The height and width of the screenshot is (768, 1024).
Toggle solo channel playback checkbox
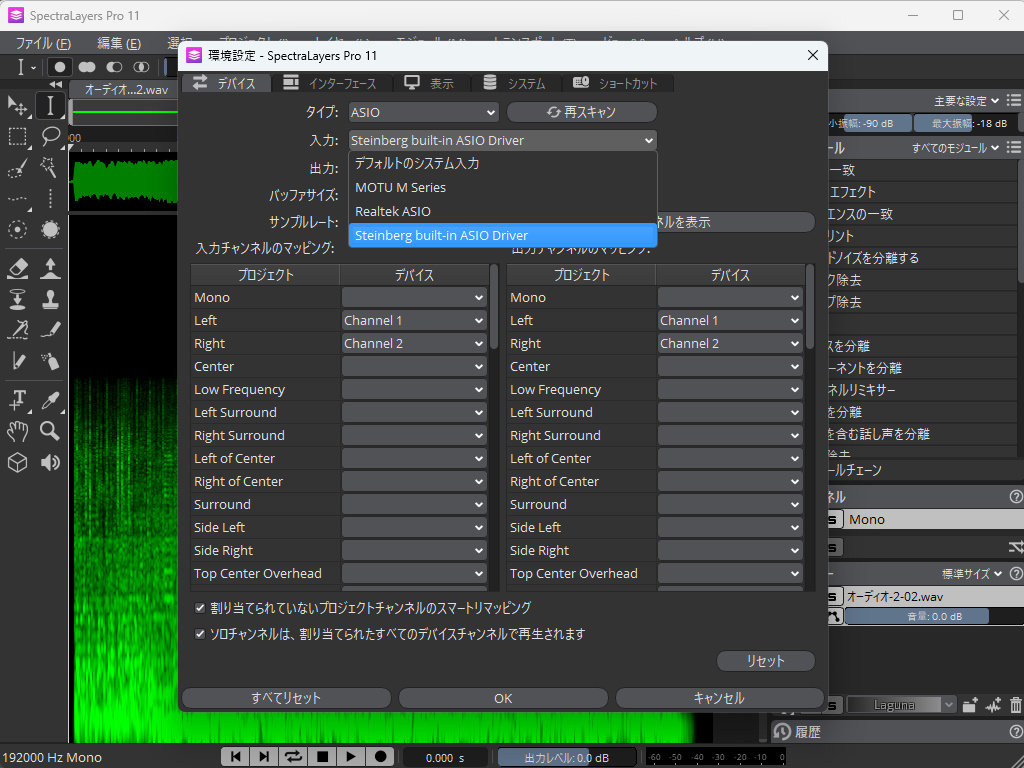pos(201,634)
